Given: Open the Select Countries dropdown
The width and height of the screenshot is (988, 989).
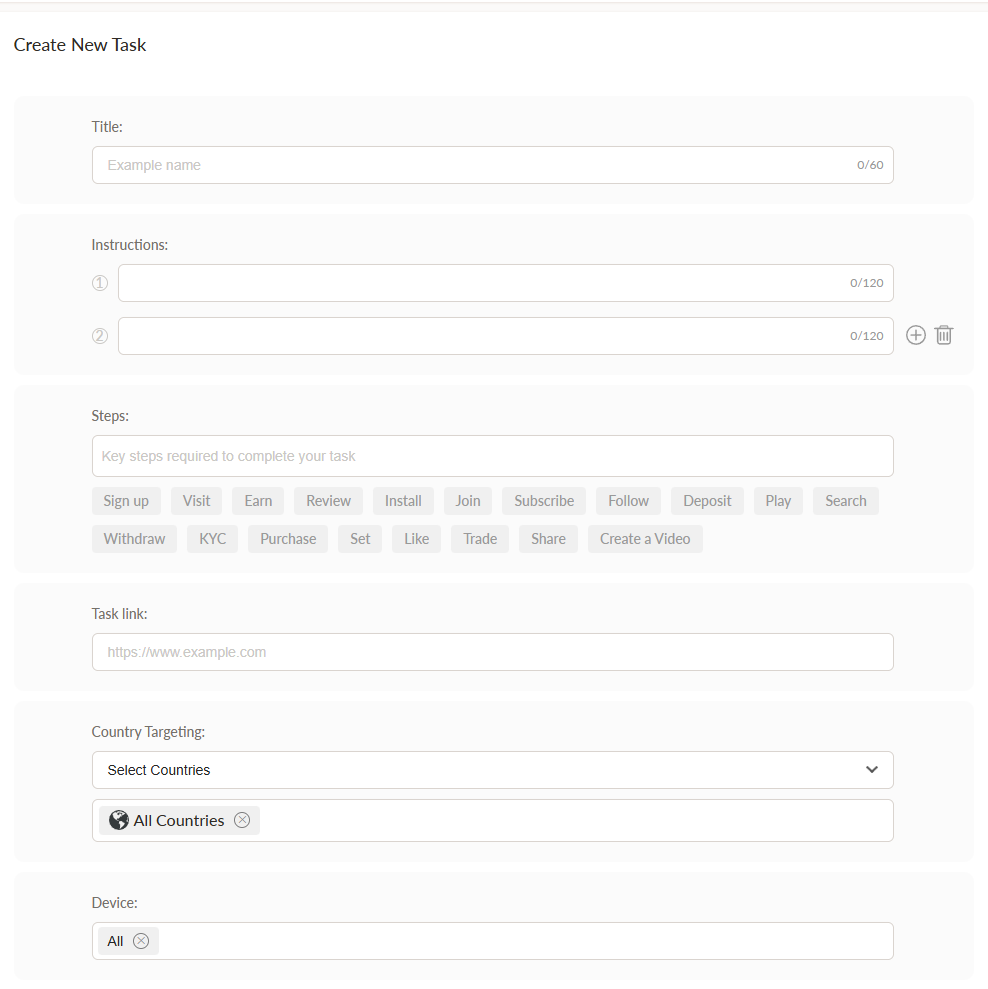Looking at the screenshot, I should [492, 770].
